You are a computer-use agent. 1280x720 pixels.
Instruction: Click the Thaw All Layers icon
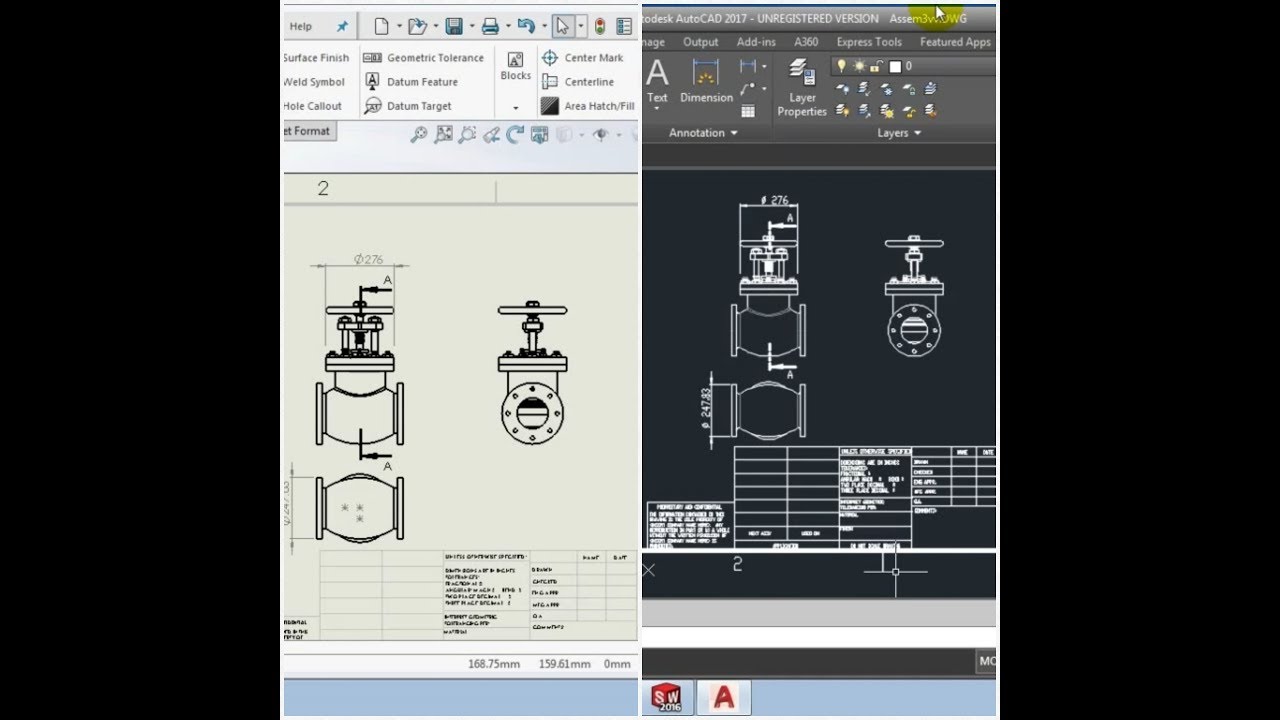886,111
